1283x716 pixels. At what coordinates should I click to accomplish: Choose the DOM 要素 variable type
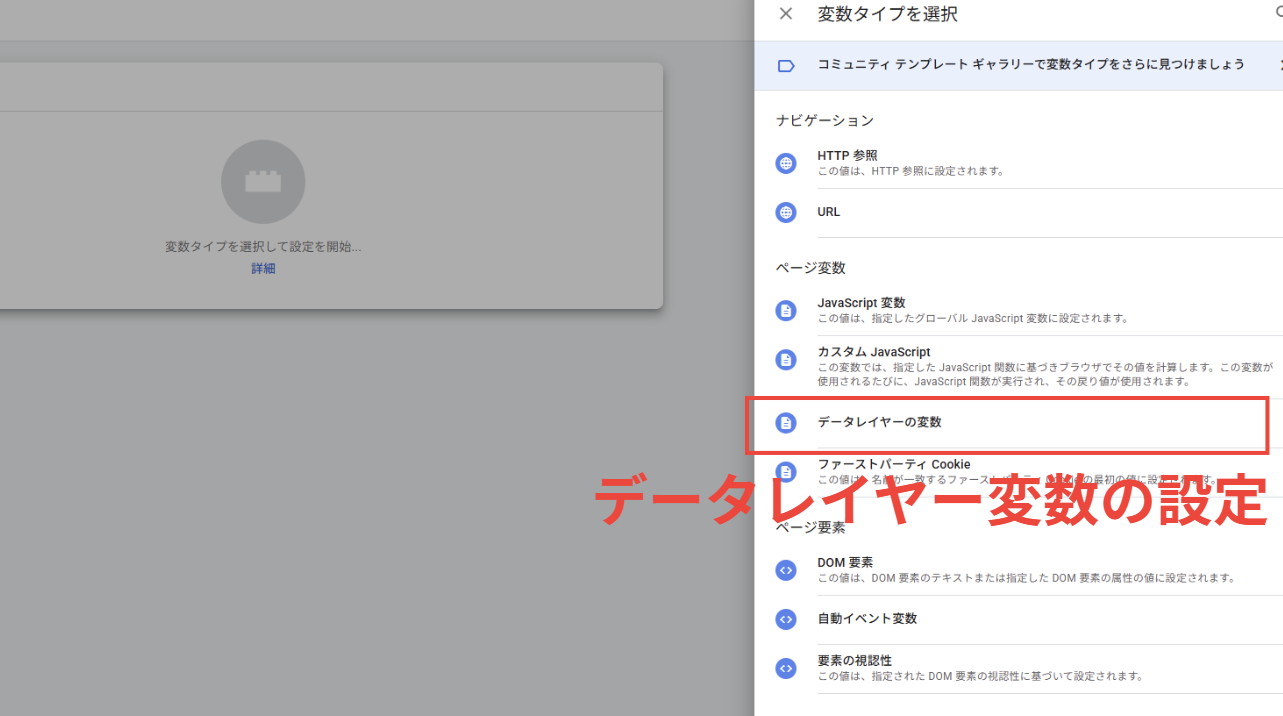tap(1029, 570)
